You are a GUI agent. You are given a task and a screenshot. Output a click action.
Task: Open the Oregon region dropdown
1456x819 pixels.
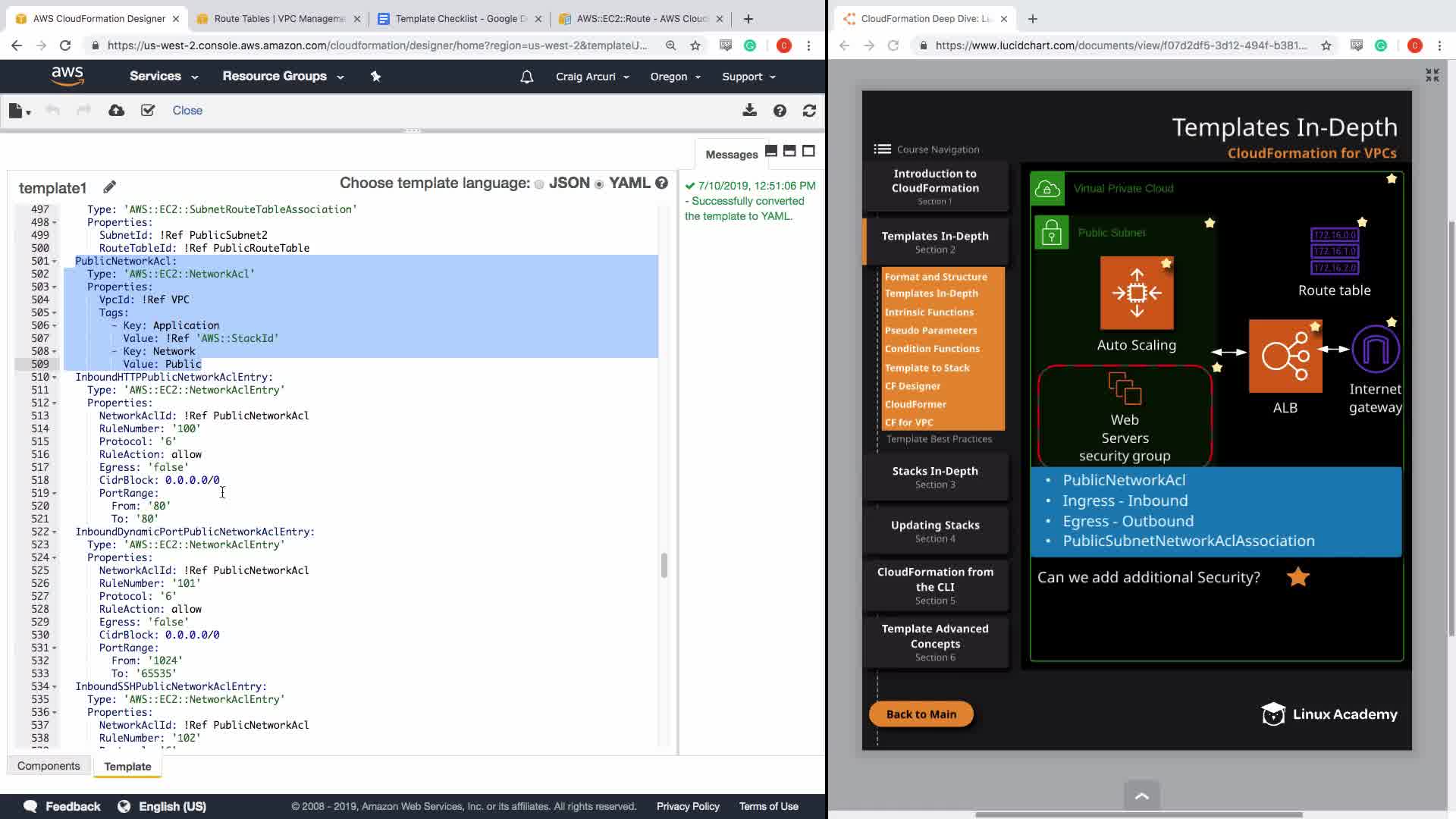[x=675, y=77]
